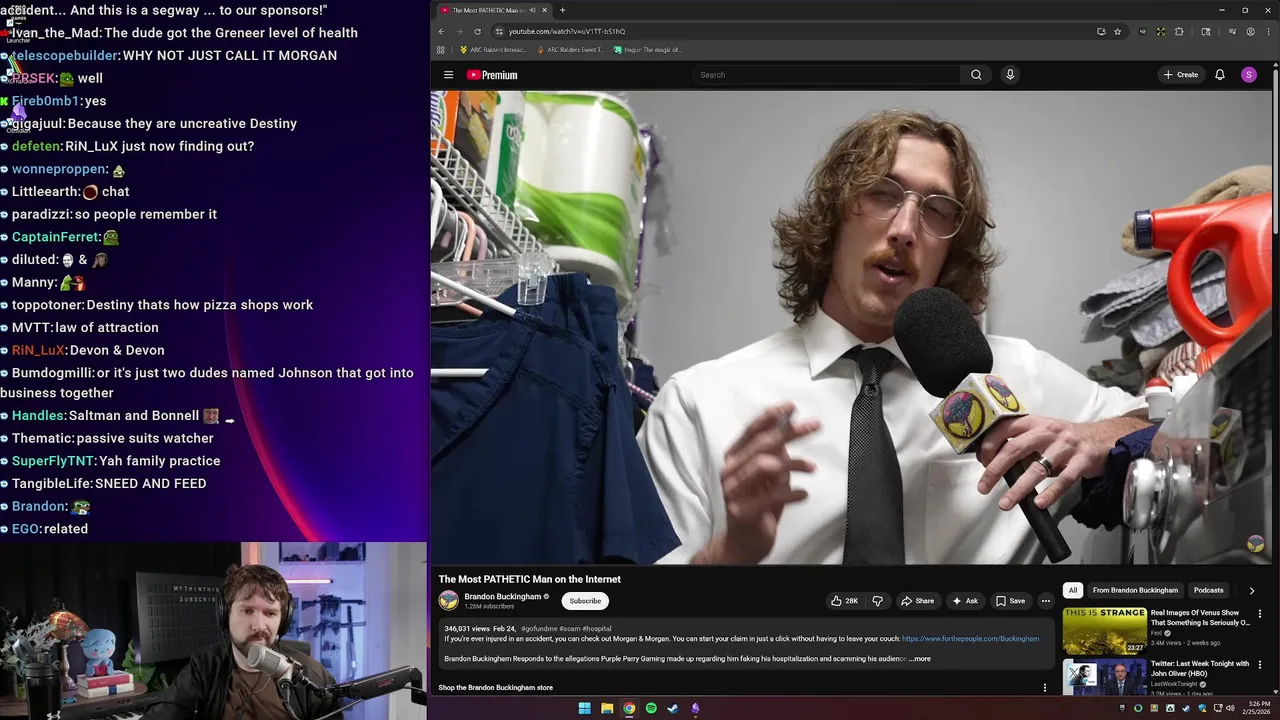The height and width of the screenshot is (720, 1280).
Task: Go forward in Chrome browser
Action: [459, 31]
